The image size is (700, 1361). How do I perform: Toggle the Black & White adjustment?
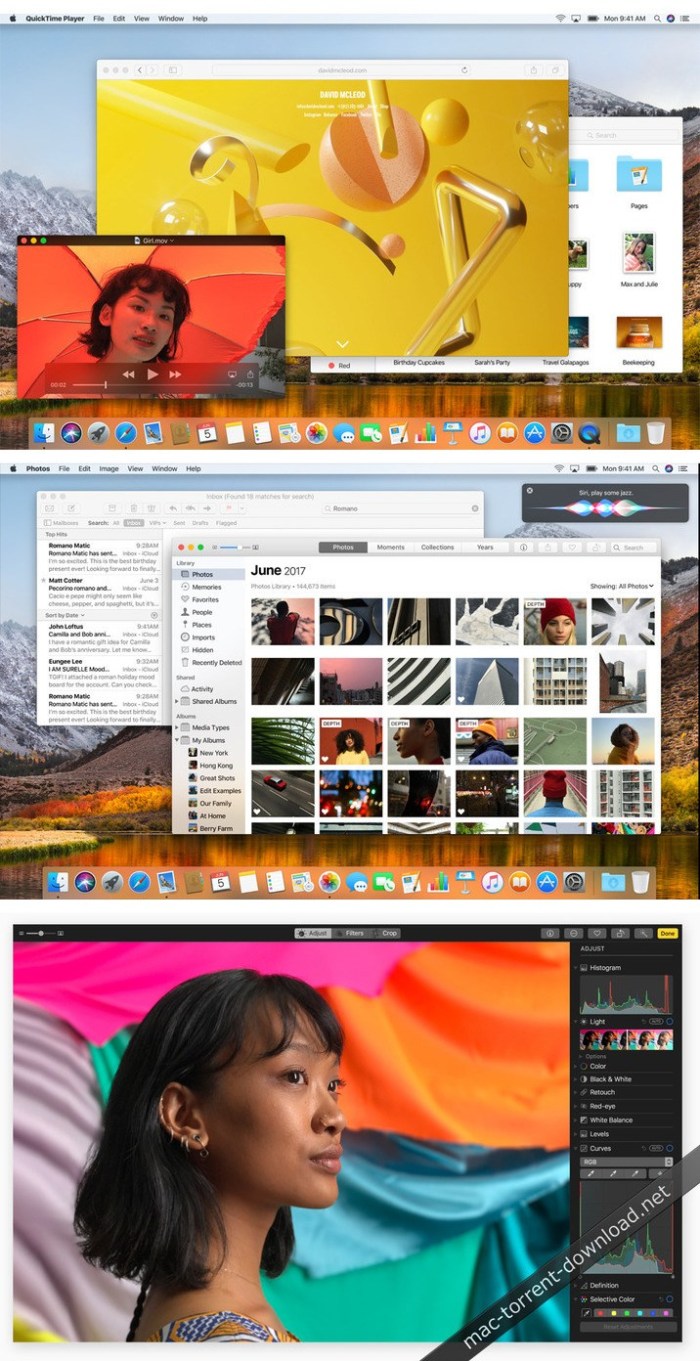(x=584, y=1079)
